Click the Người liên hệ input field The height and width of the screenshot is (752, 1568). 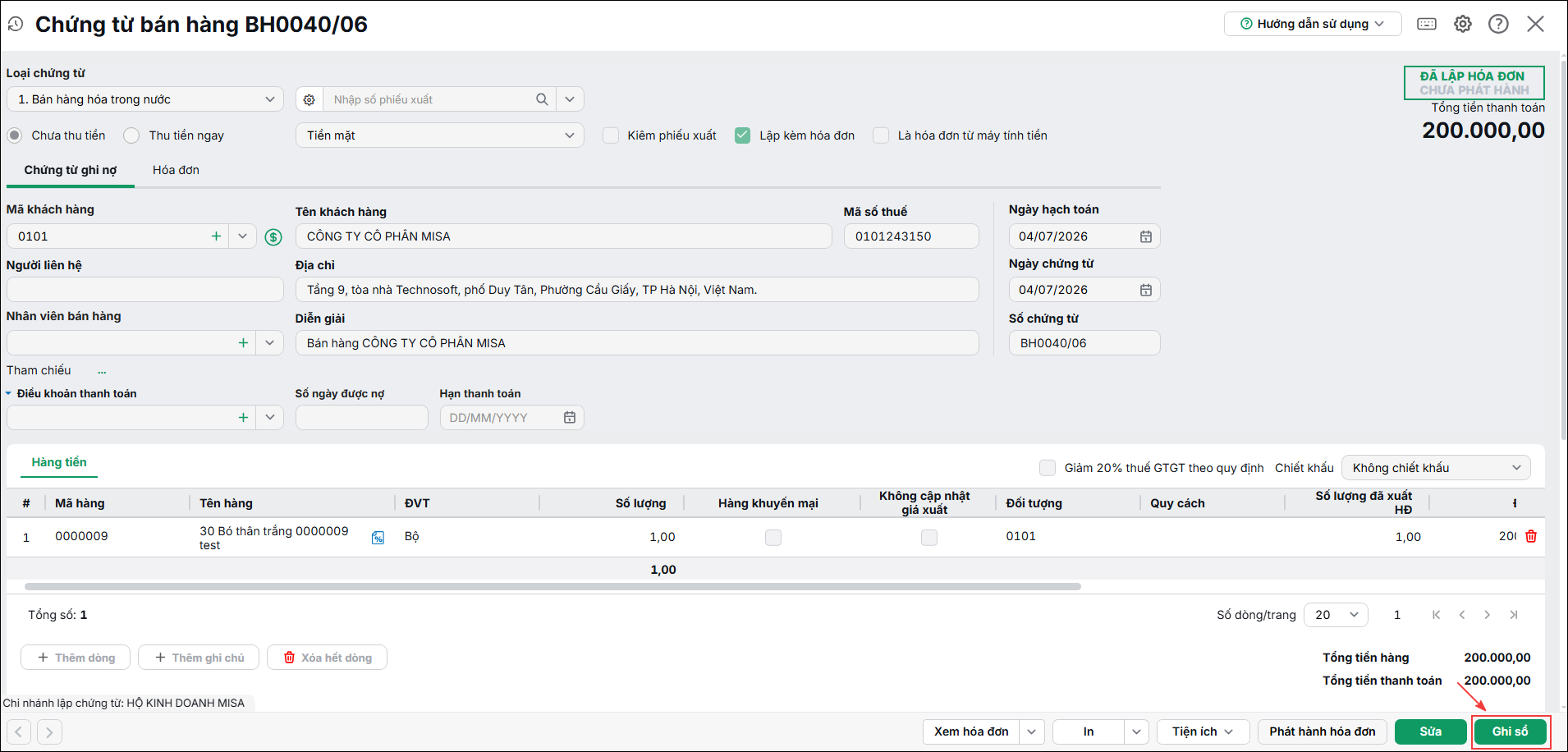click(x=145, y=290)
